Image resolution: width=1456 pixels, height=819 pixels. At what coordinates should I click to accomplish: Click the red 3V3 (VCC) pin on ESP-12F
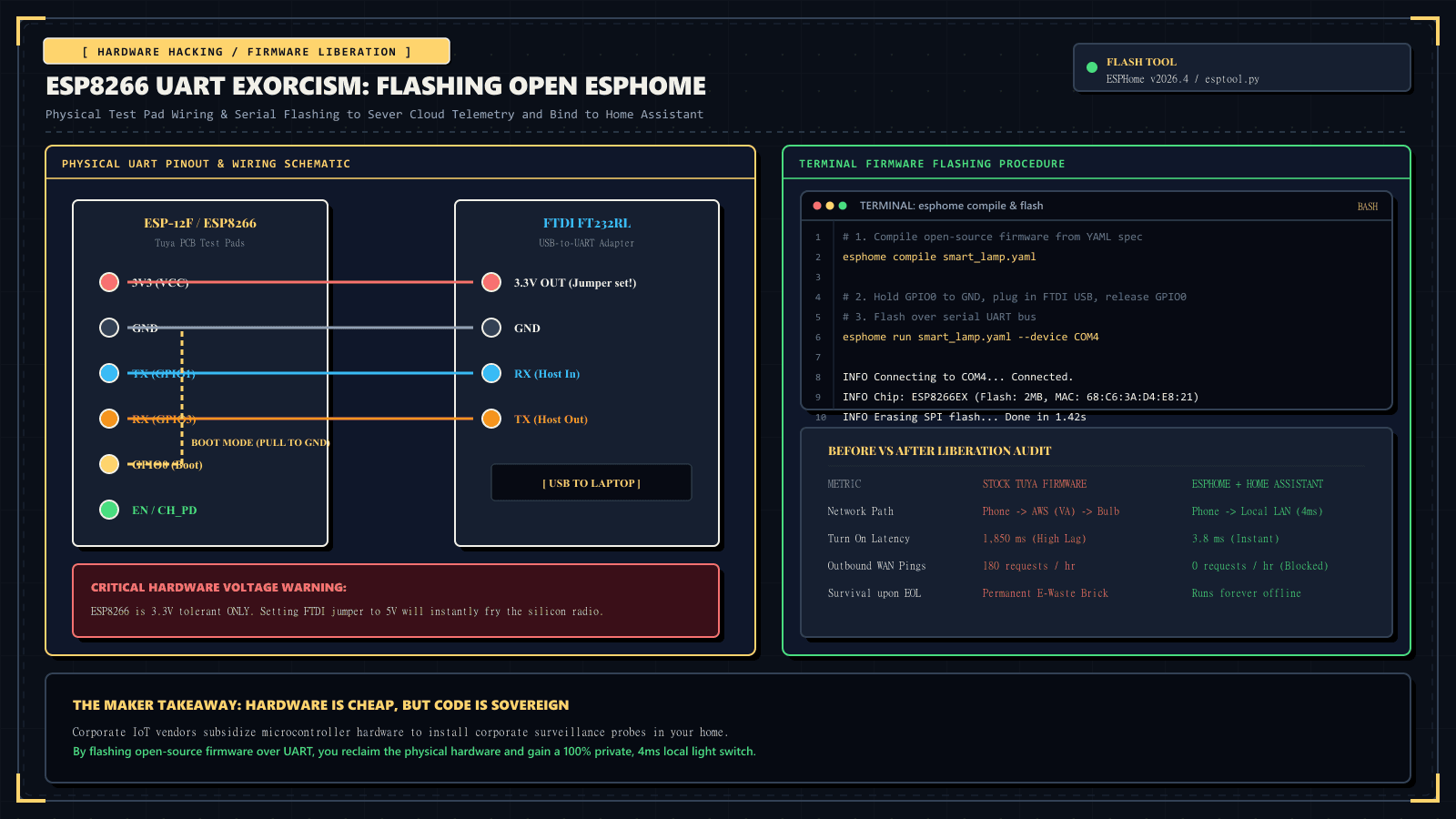[109, 282]
